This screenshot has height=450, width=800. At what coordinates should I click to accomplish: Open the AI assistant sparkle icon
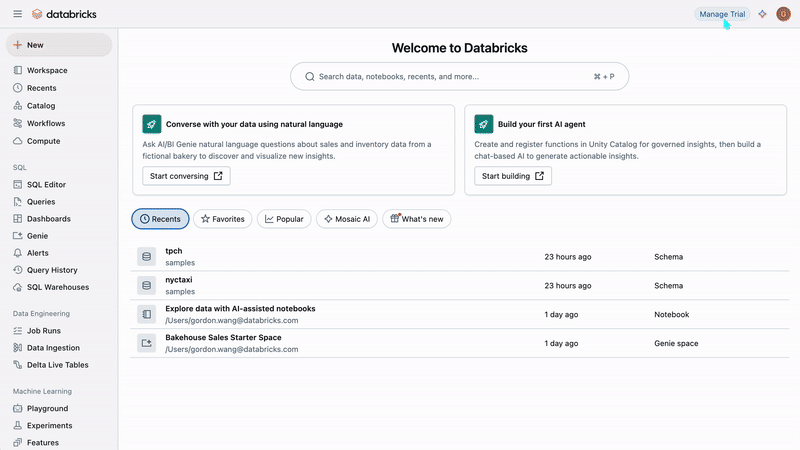(x=763, y=14)
